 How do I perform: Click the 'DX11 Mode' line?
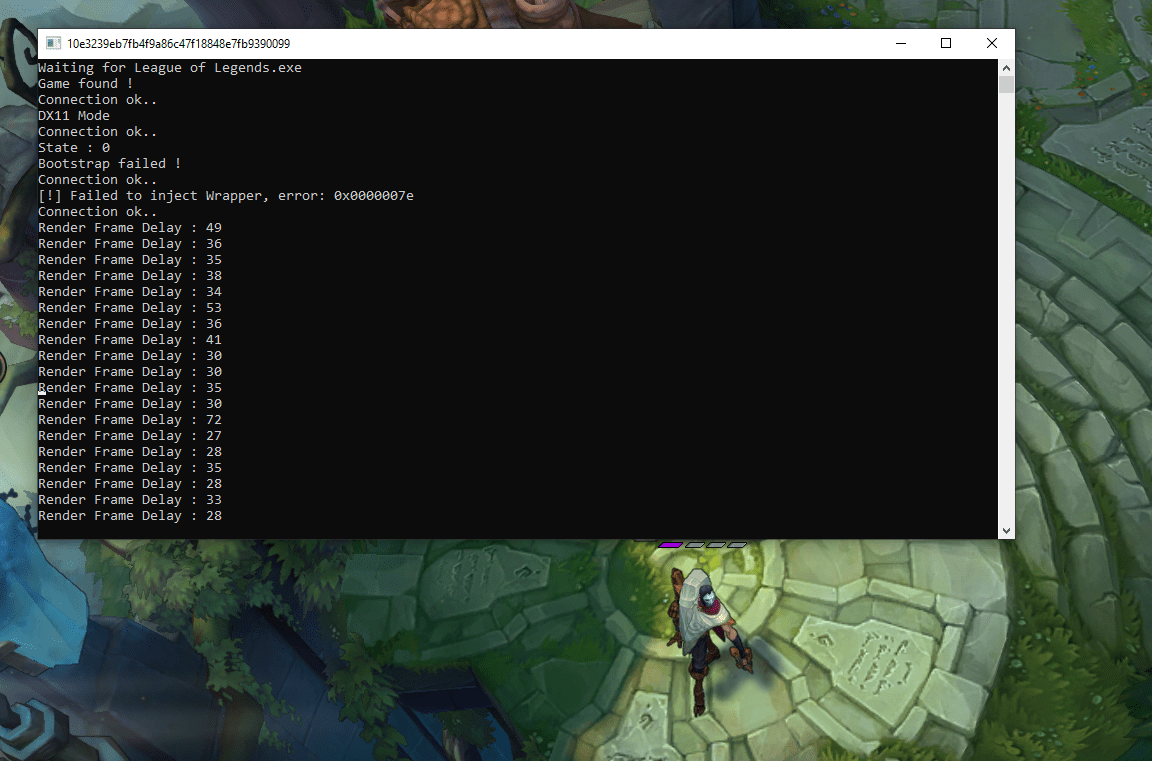(x=73, y=115)
